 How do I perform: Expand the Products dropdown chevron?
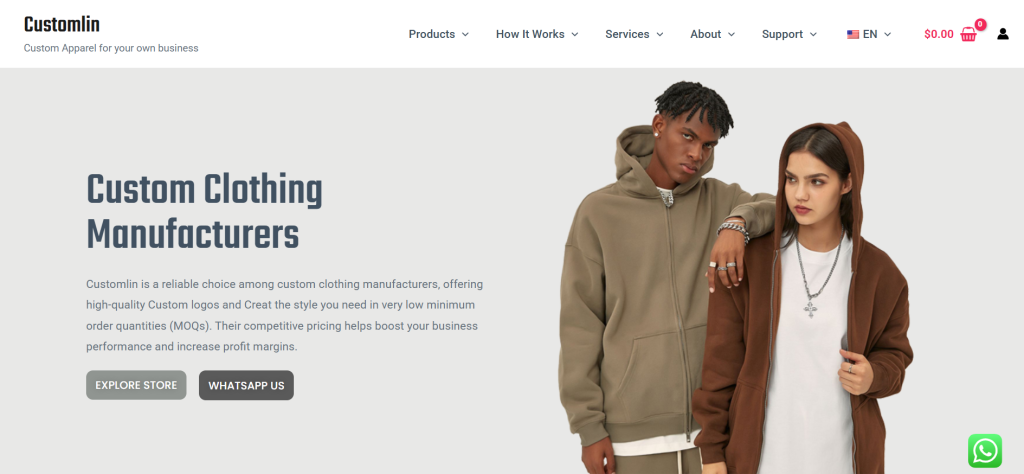pyautogui.click(x=465, y=35)
